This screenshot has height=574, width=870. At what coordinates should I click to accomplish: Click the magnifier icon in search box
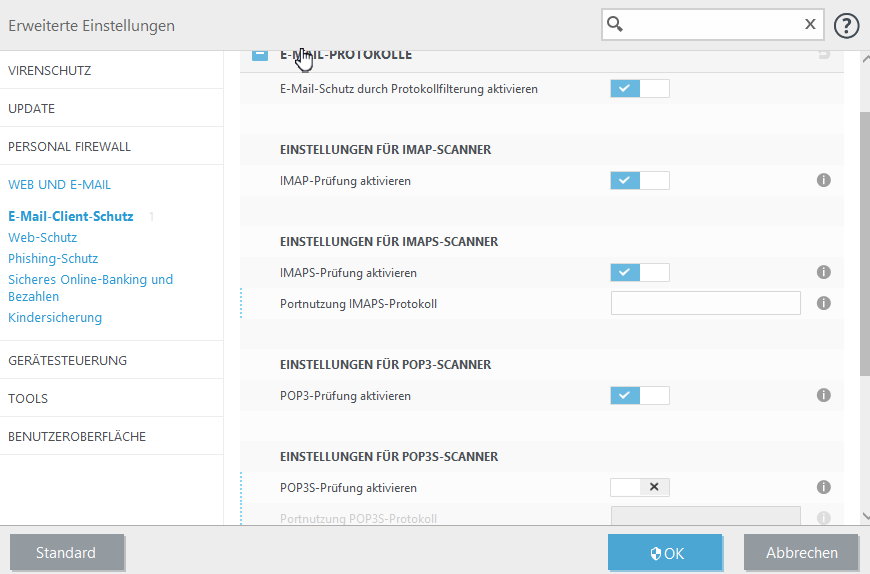pos(617,25)
